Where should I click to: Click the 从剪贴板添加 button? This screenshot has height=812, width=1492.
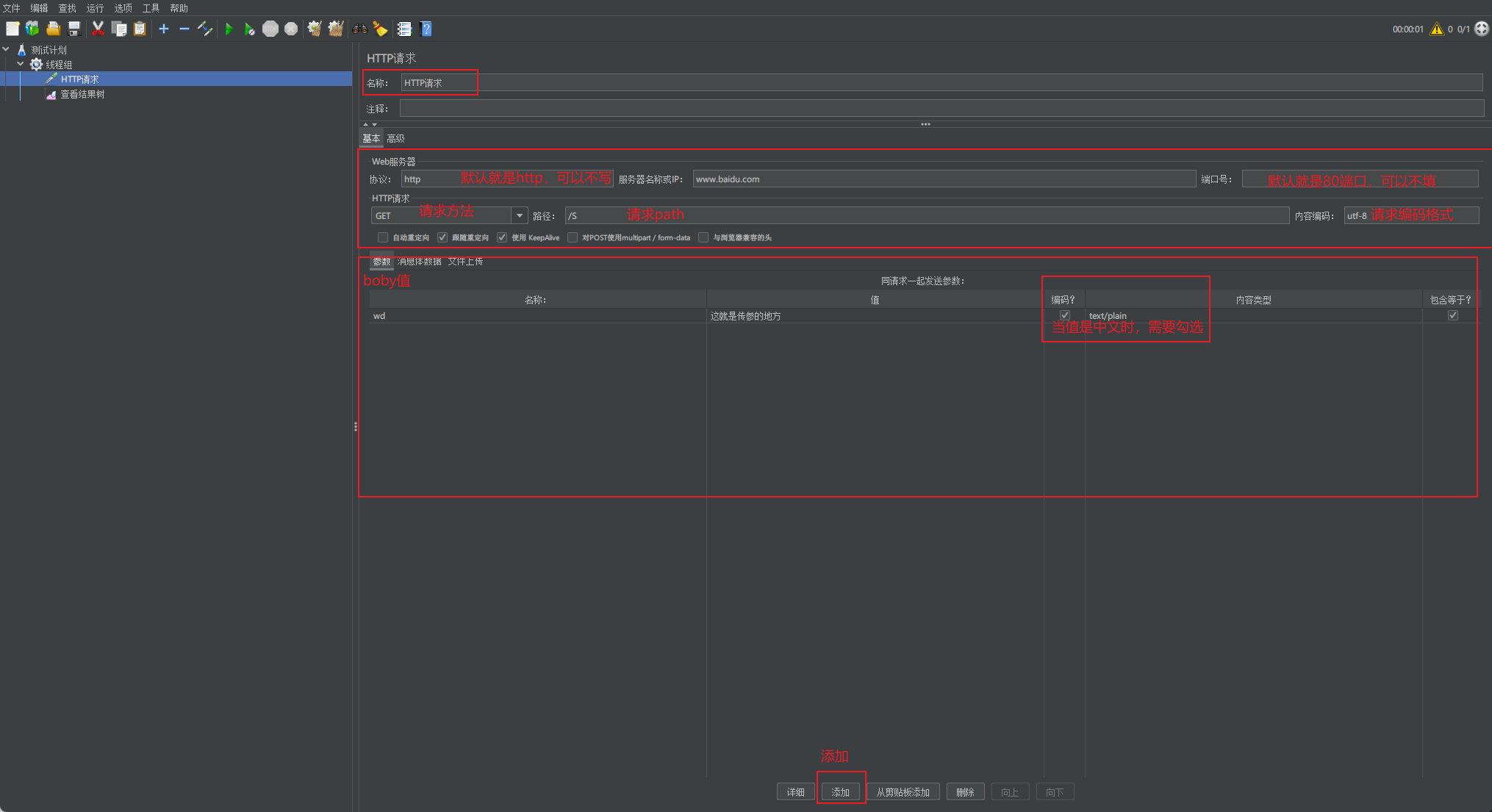903,791
